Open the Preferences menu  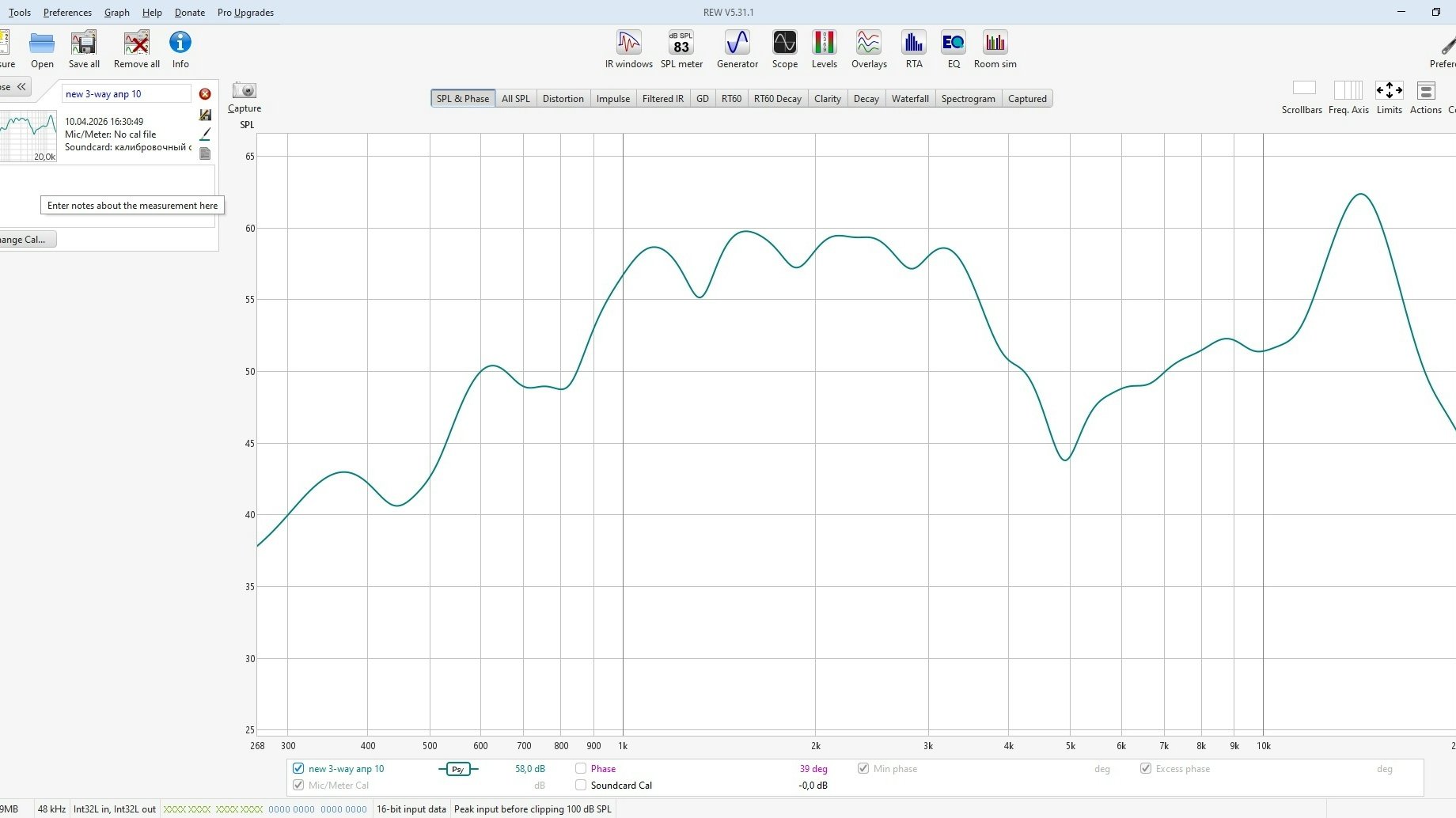(x=67, y=13)
